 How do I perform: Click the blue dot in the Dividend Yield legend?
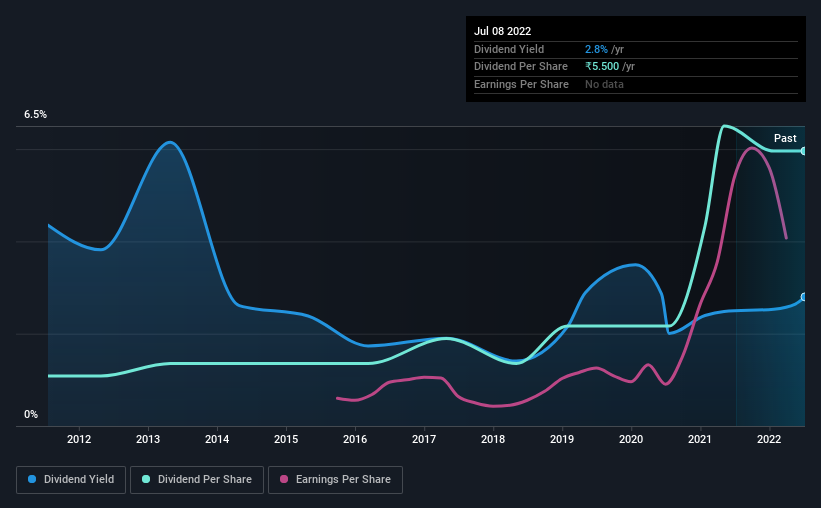click(33, 480)
